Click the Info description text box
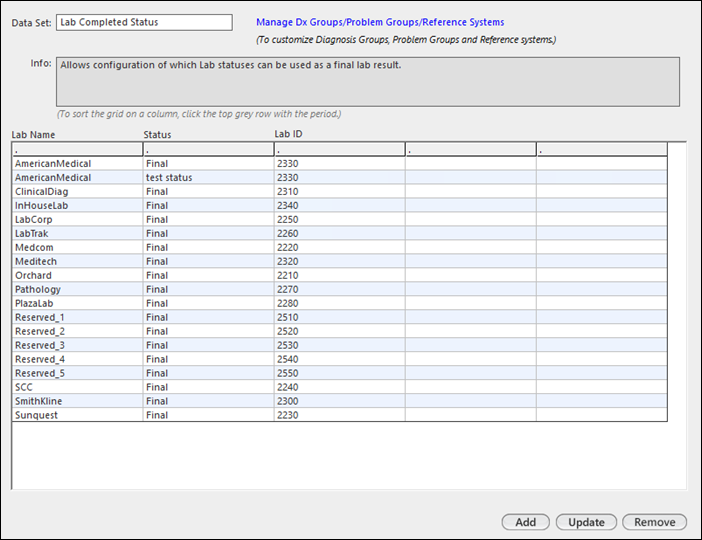The width and height of the screenshot is (702, 540). click(x=368, y=81)
